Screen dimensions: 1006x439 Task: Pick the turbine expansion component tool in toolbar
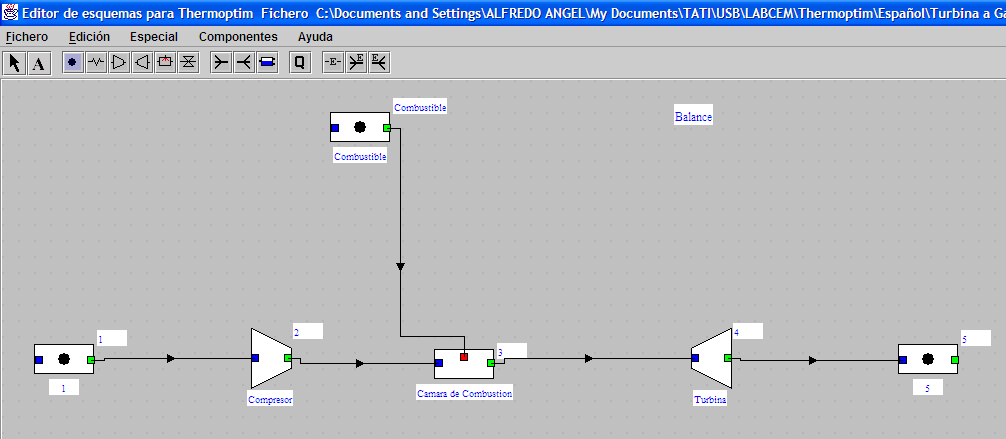click(142, 62)
